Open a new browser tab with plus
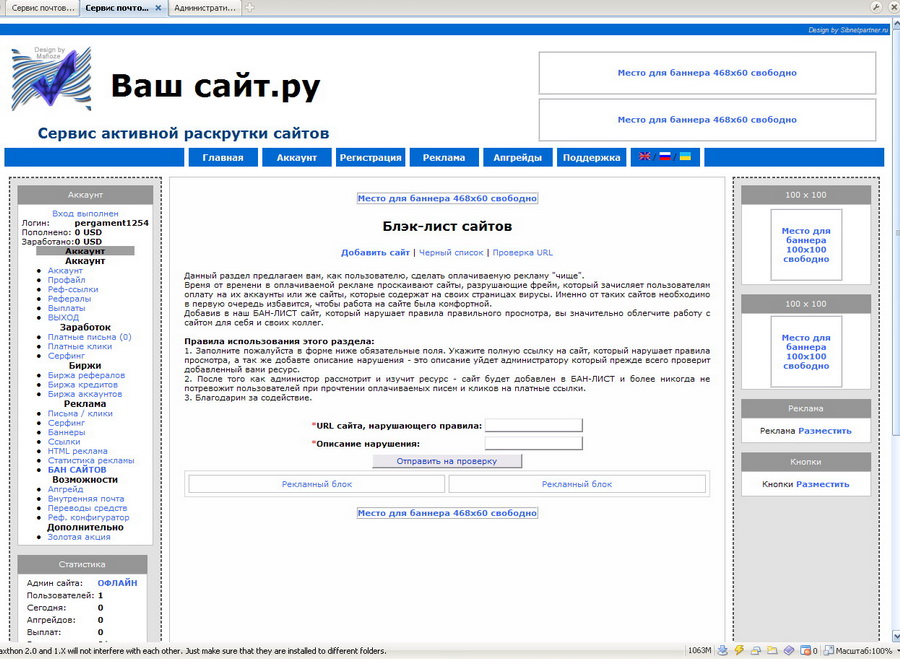Image resolution: width=900 pixels, height=659 pixels. [x=250, y=8]
